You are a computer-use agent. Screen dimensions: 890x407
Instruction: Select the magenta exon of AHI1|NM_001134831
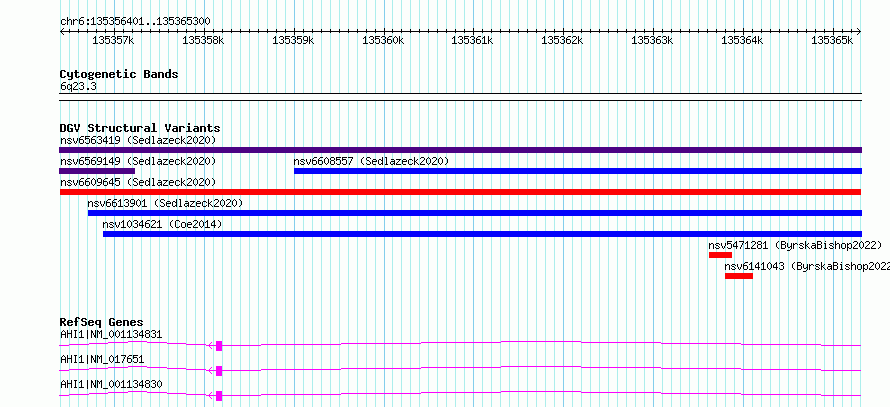click(x=219, y=345)
